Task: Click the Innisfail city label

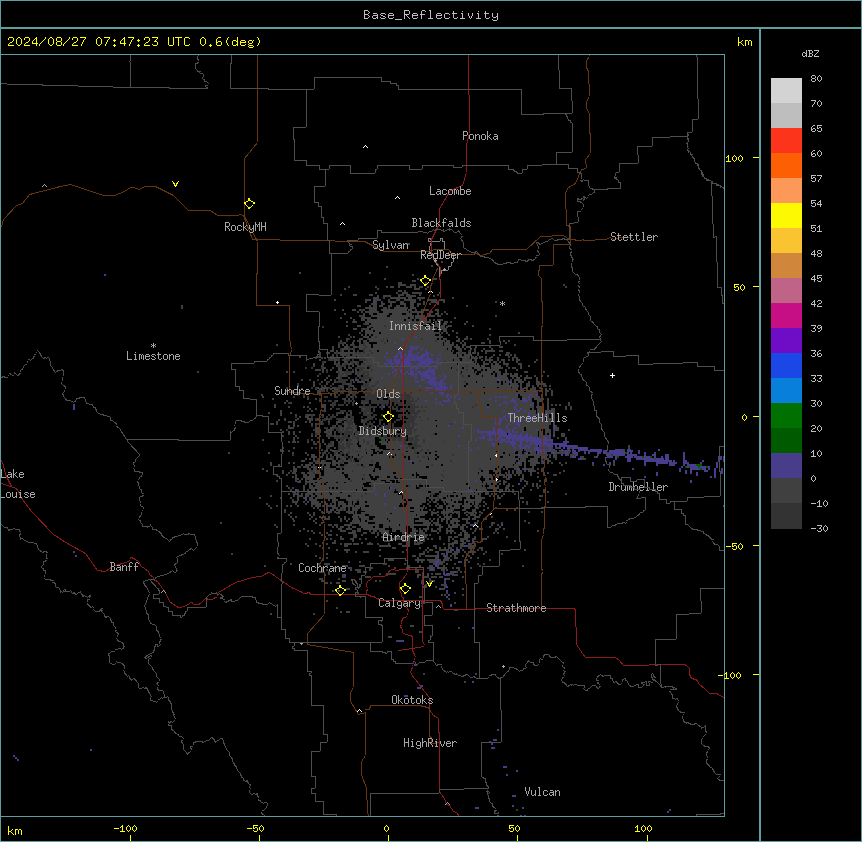Action: 415,326
